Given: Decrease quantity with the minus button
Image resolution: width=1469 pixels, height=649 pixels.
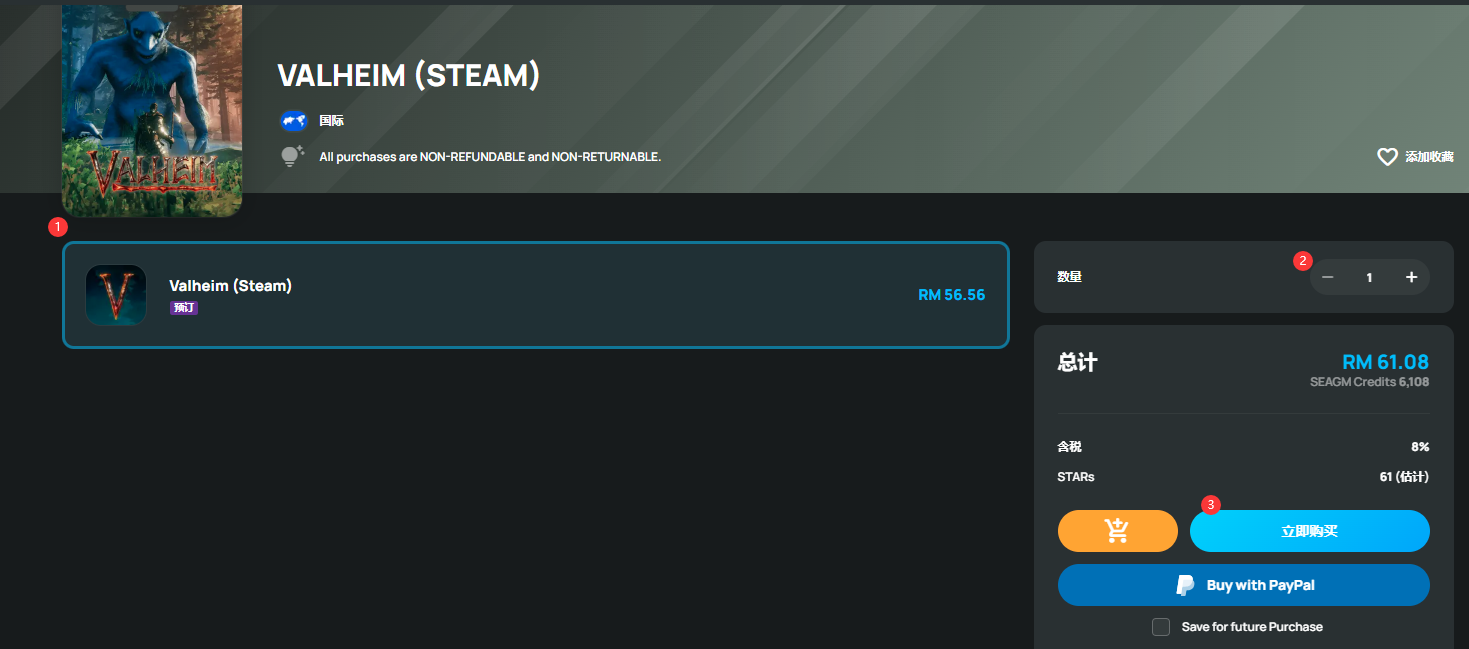Looking at the screenshot, I should tap(1328, 277).
